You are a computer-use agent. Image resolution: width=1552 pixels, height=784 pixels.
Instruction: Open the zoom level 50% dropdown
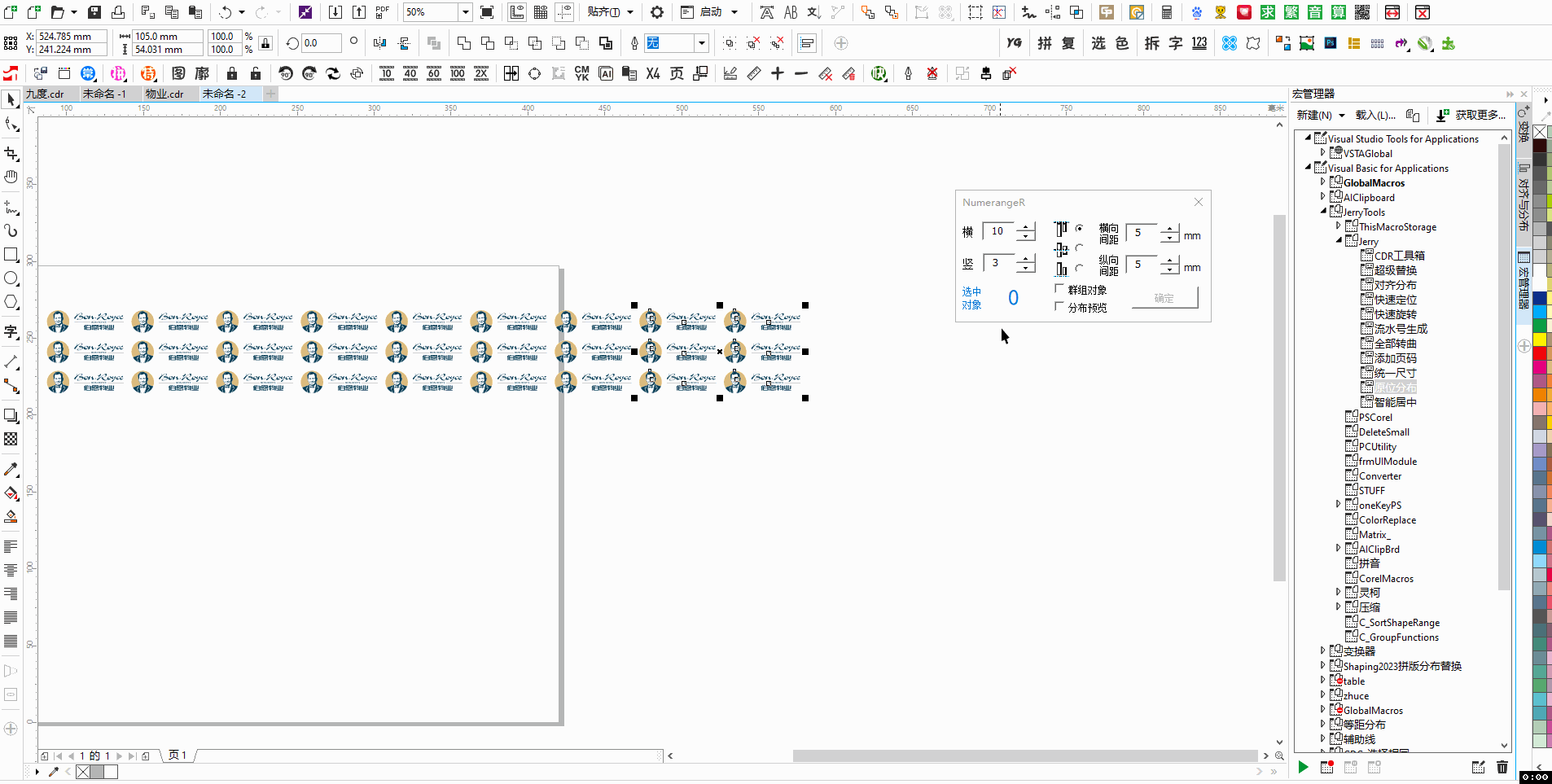coord(465,12)
